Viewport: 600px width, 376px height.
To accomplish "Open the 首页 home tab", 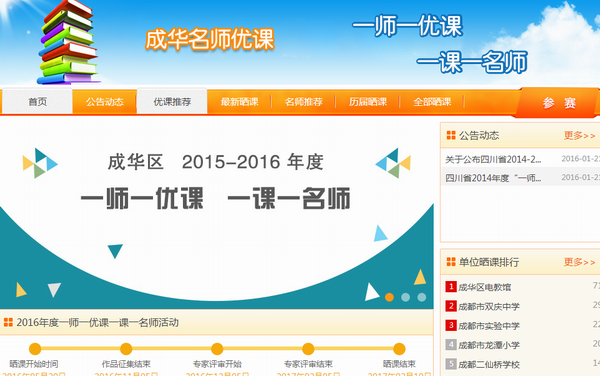I will 38,102.
